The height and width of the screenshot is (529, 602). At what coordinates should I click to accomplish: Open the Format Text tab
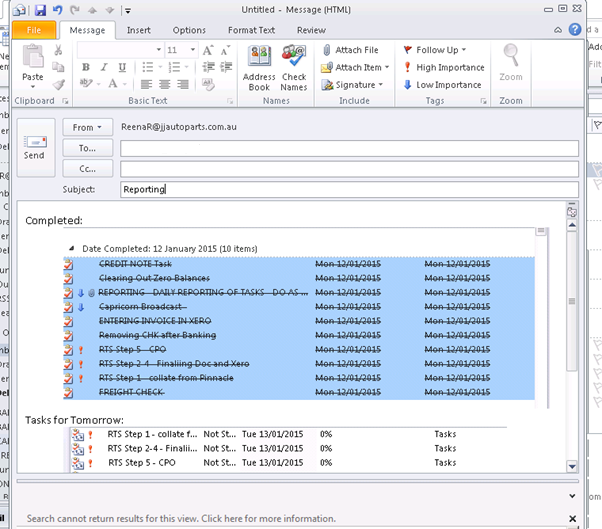click(250, 30)
